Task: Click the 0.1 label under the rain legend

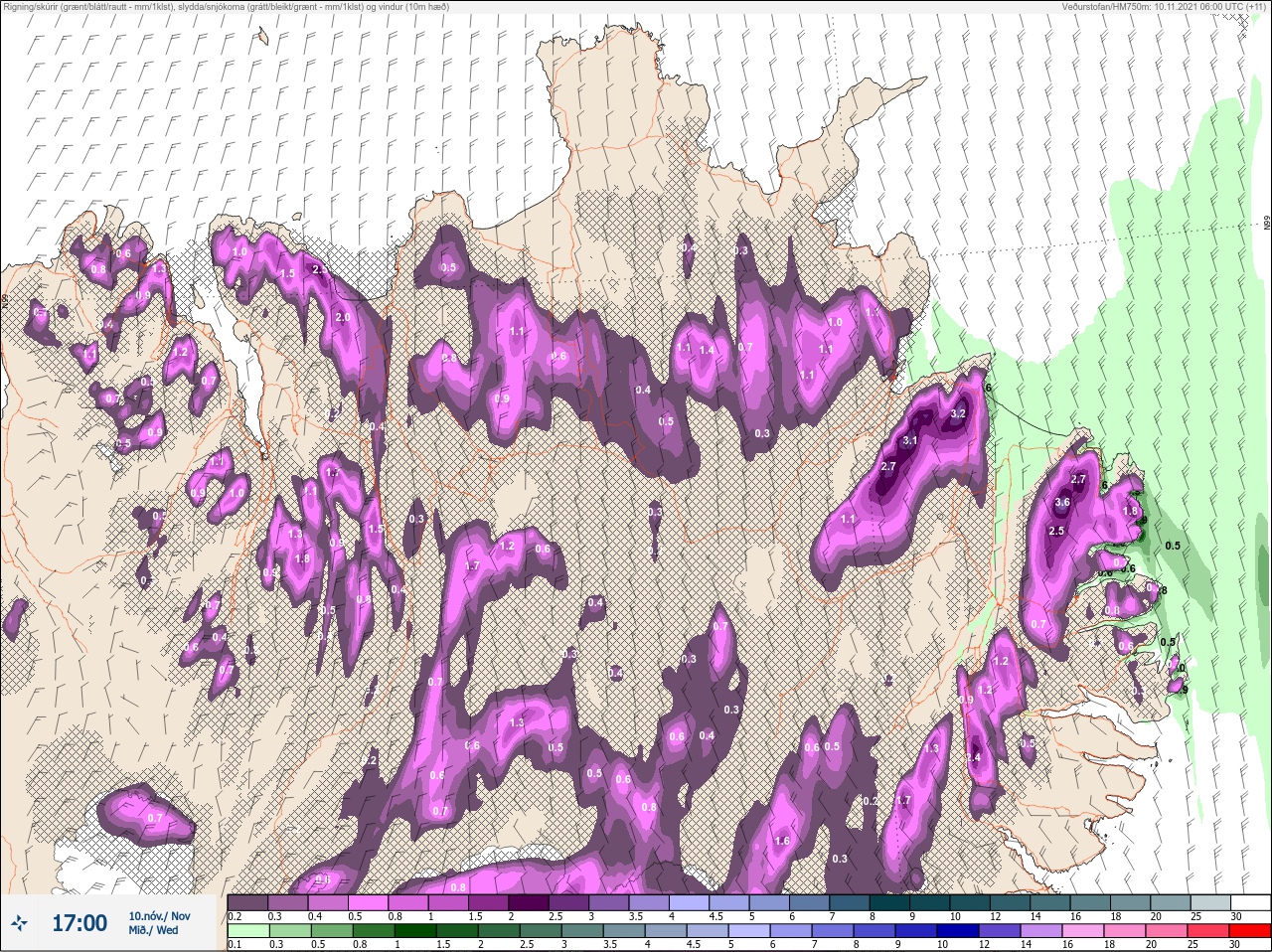Action: [234, 945]
